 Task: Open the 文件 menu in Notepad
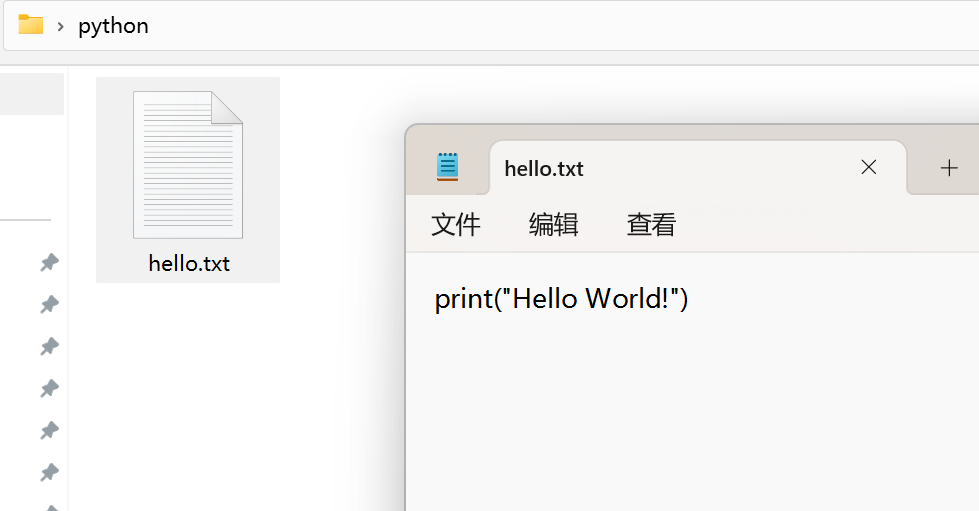456,224
